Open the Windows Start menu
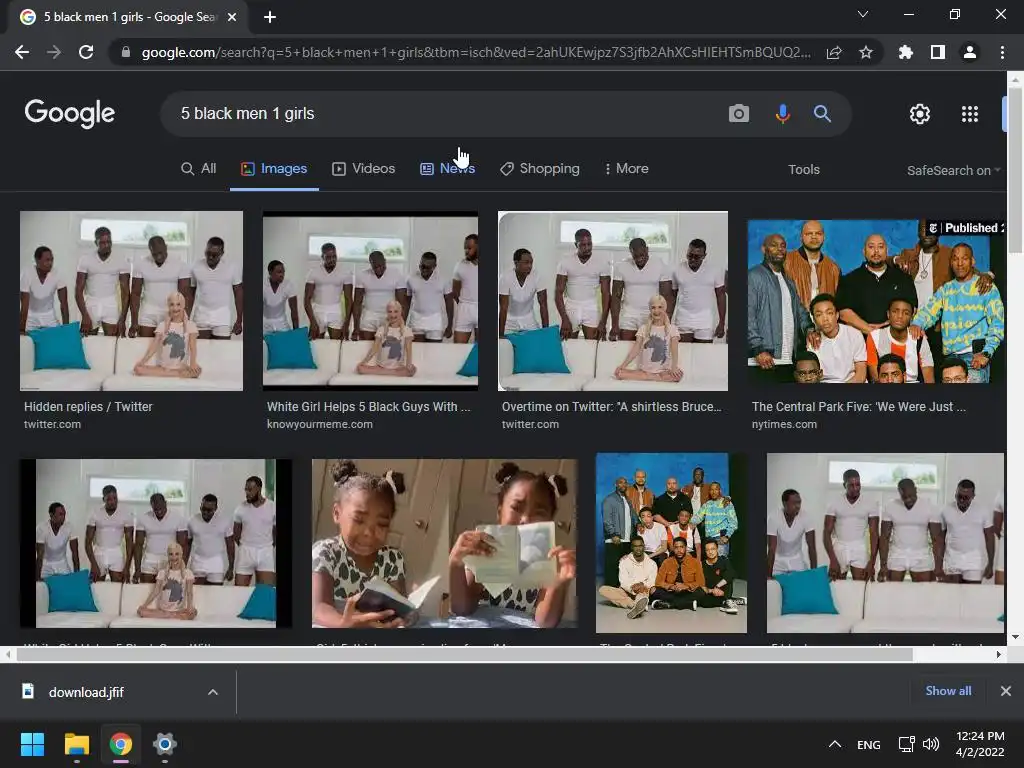The height and width of the screenshot is (768, 1024). [x=32, y=744]
